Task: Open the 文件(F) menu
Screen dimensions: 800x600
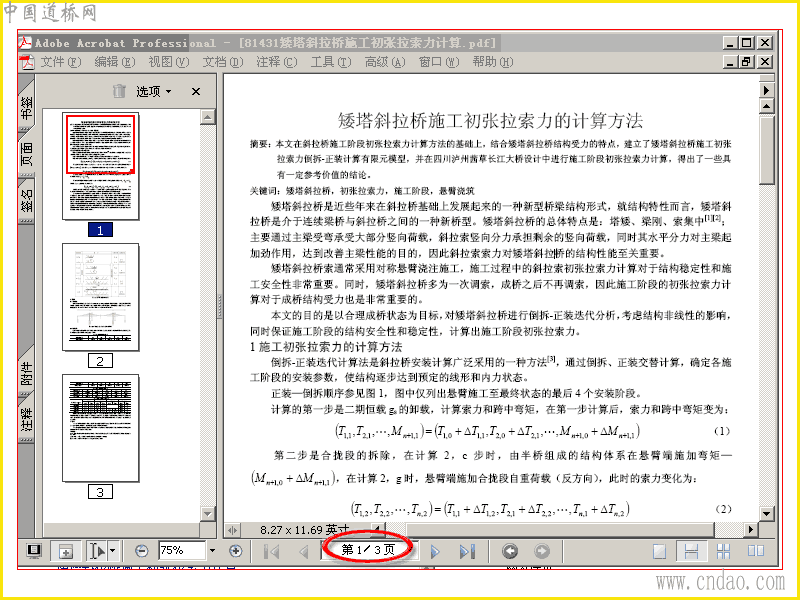Action: pyautogui.click(x=60, y=62)
